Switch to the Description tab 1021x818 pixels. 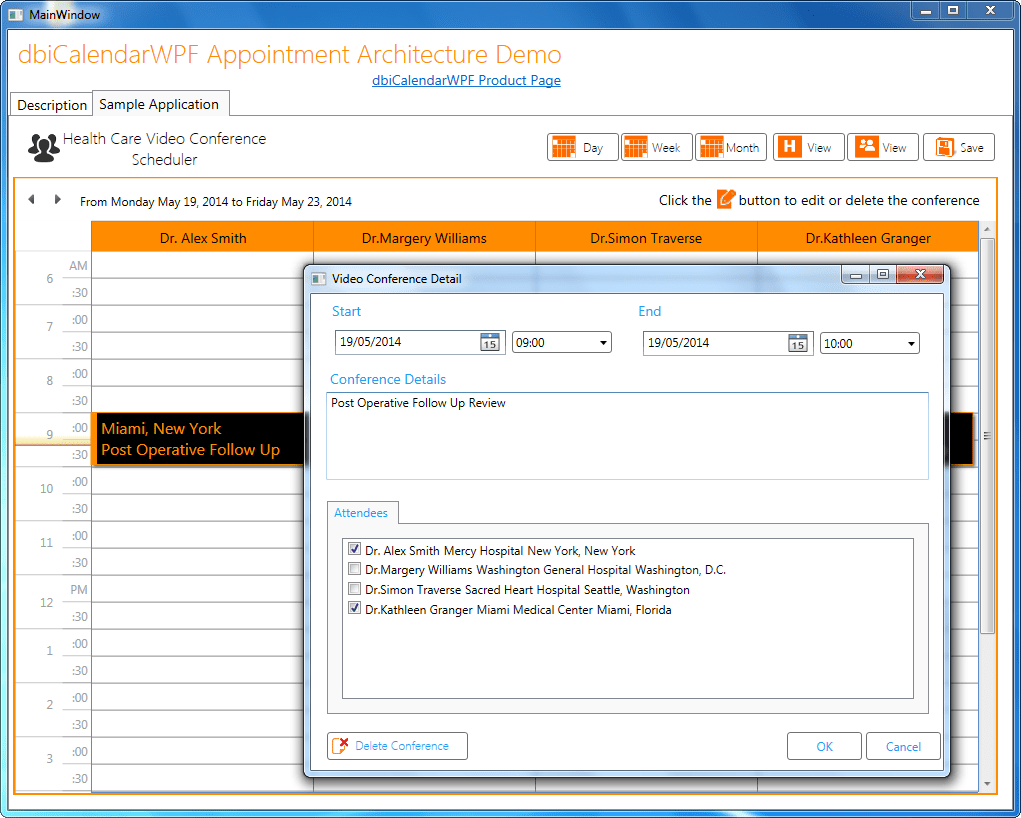[x=52, y=105]
